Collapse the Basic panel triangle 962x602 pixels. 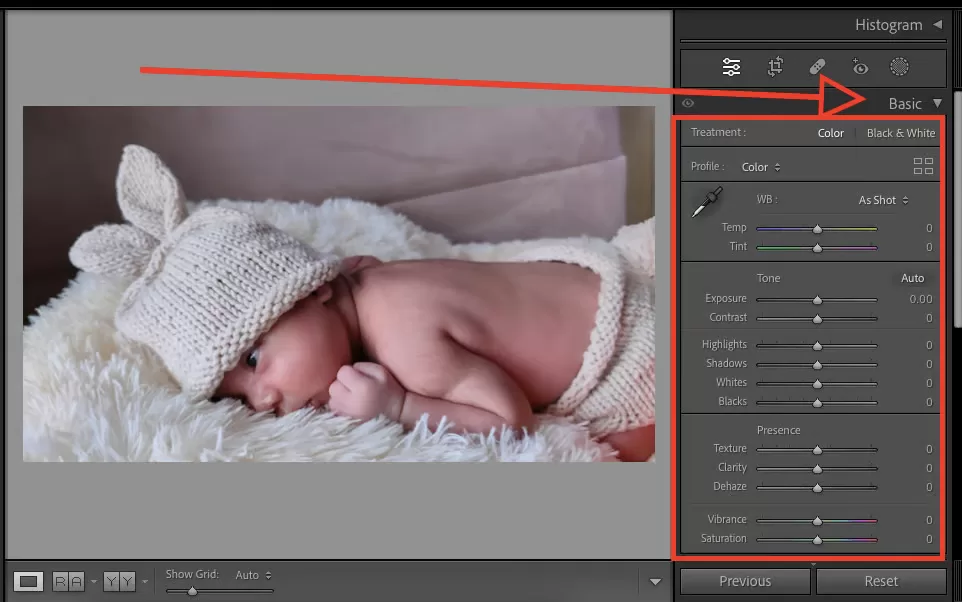pyautogui.click(x=937, y=103)
